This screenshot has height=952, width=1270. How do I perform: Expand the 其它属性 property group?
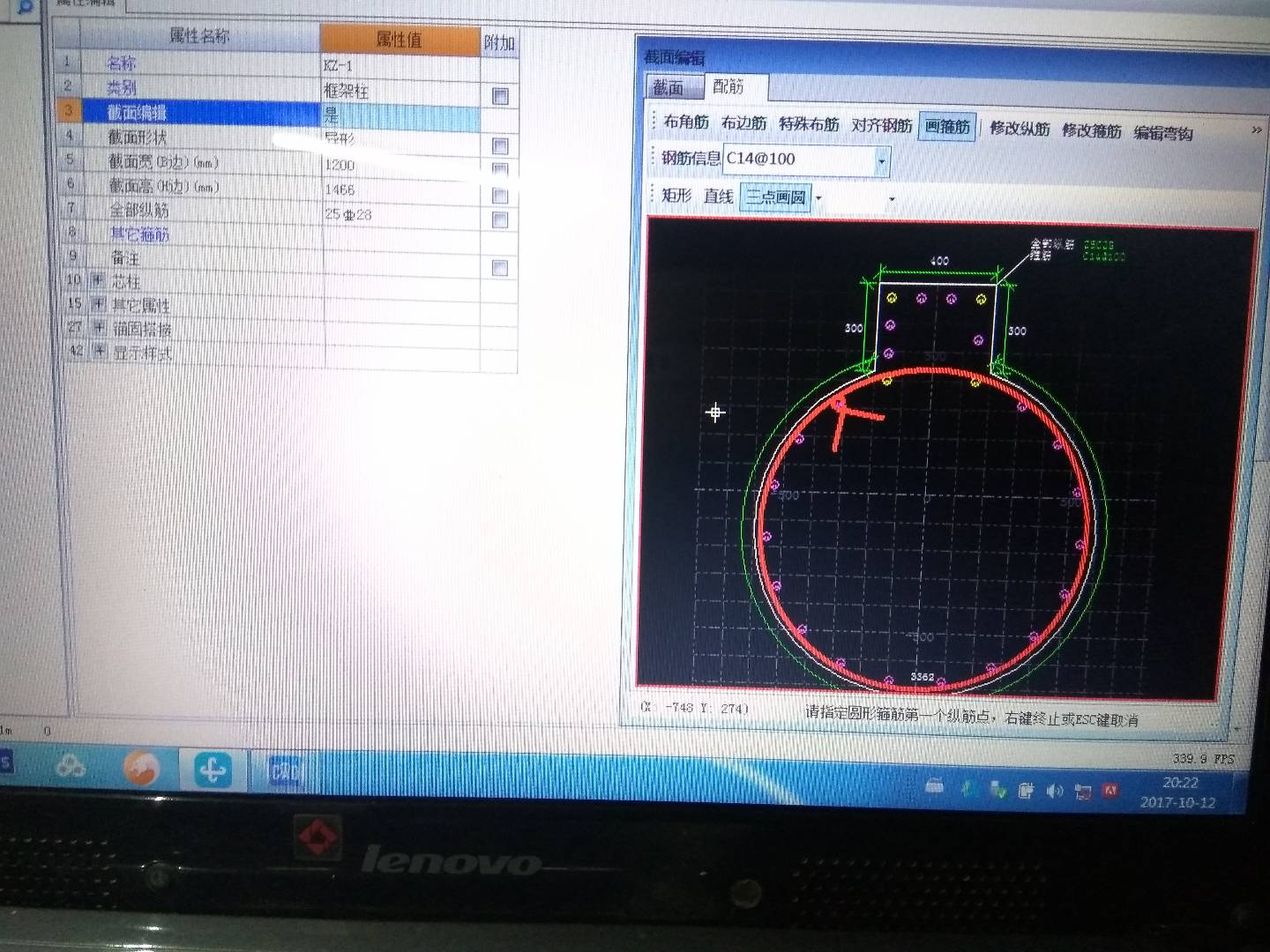click(98, 303)
